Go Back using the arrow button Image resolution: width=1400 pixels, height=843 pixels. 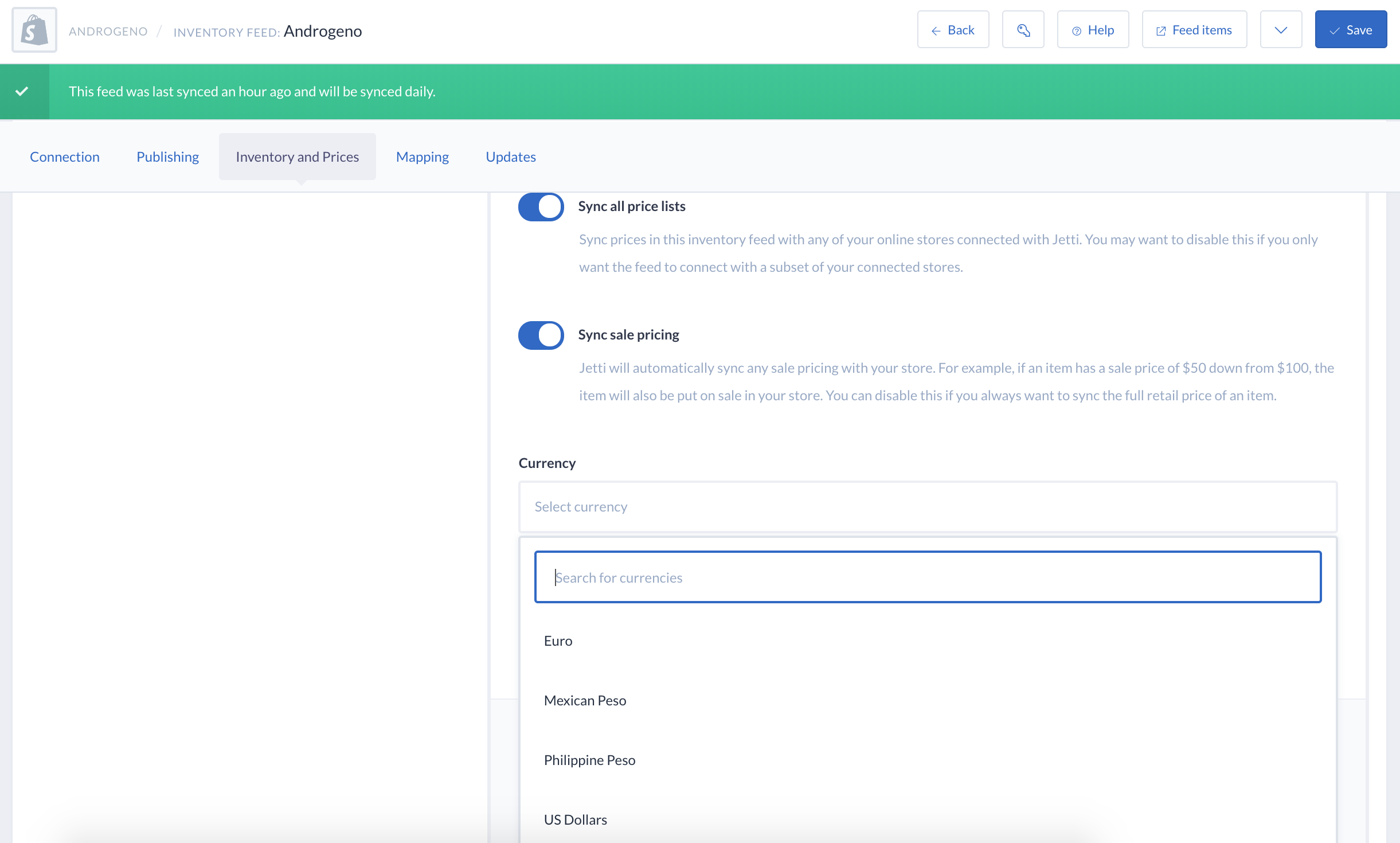[953, 30]
